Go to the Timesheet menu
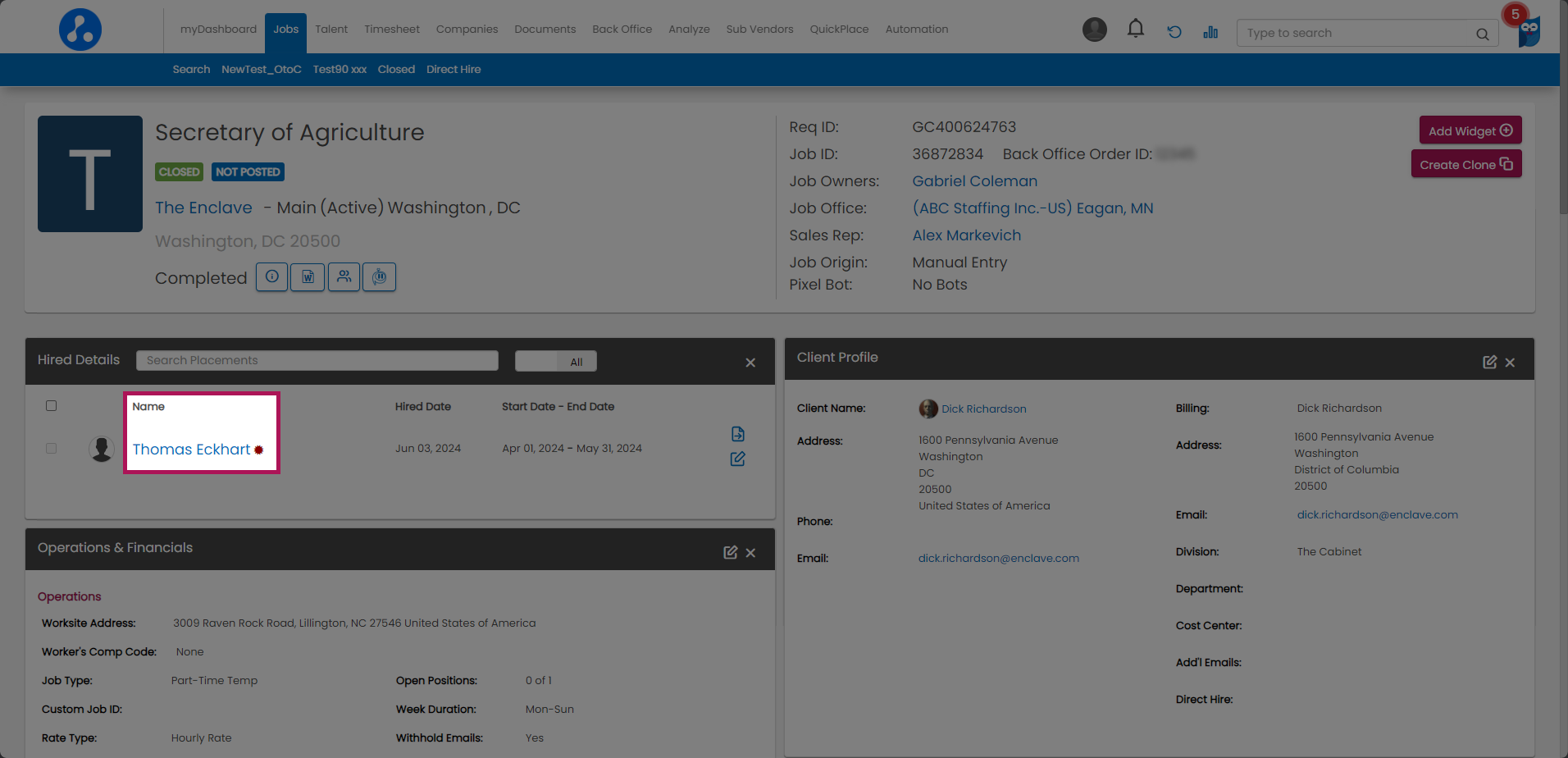 (391, 30)
